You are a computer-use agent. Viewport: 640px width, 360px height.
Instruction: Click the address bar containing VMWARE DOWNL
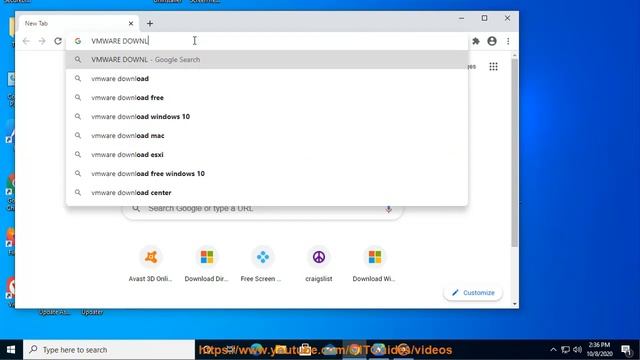[x=267, y=41]
